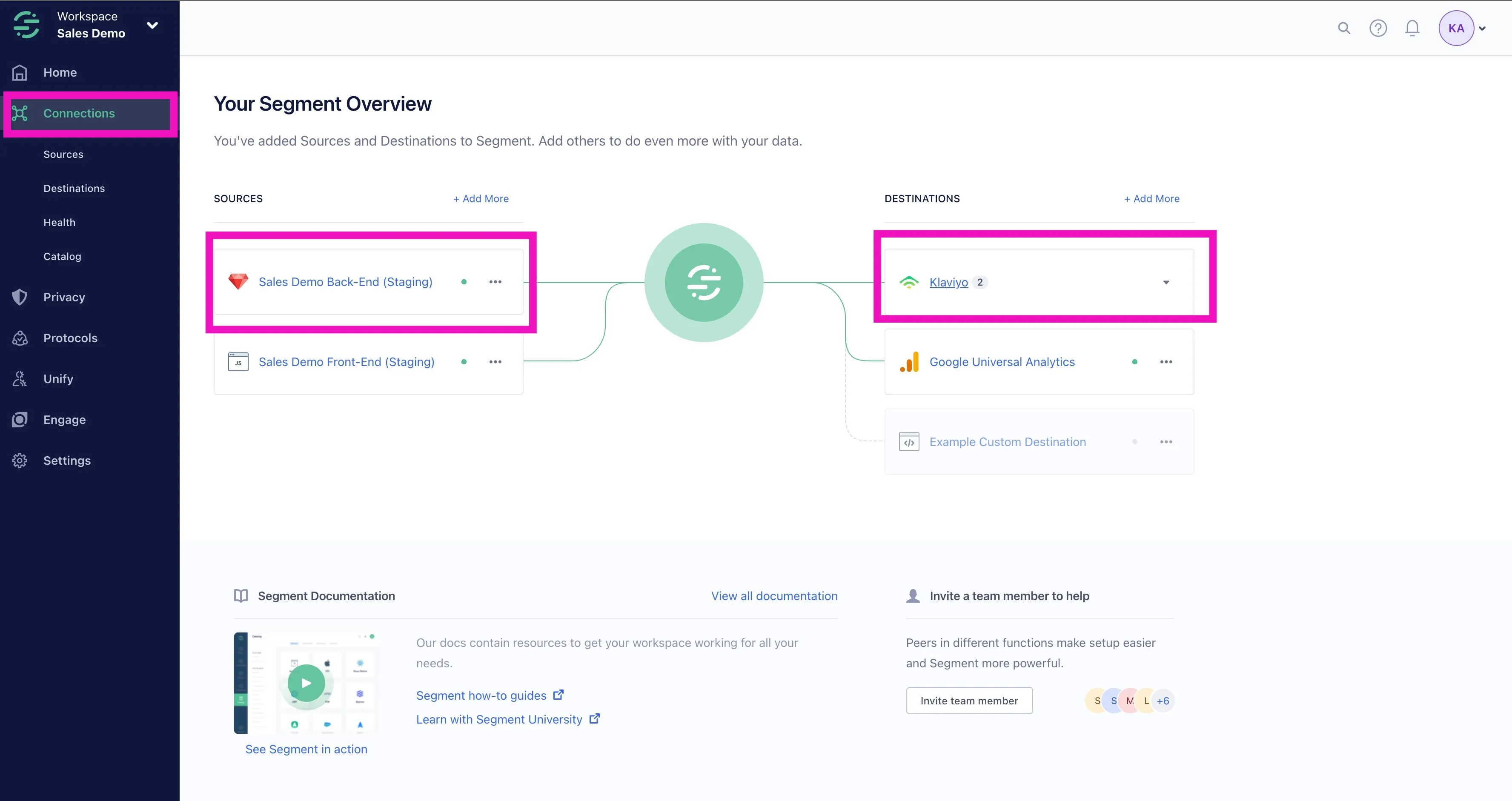The height and width of the screenshot is (801, 1512).
Task: Select Catalog in Connections submenu
Action: [x=62, y=257]
